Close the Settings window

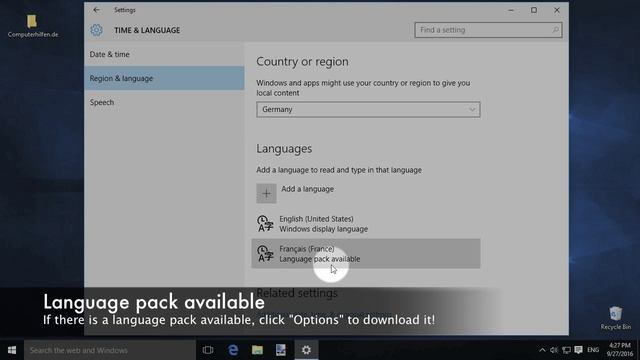tap(557, 10)
